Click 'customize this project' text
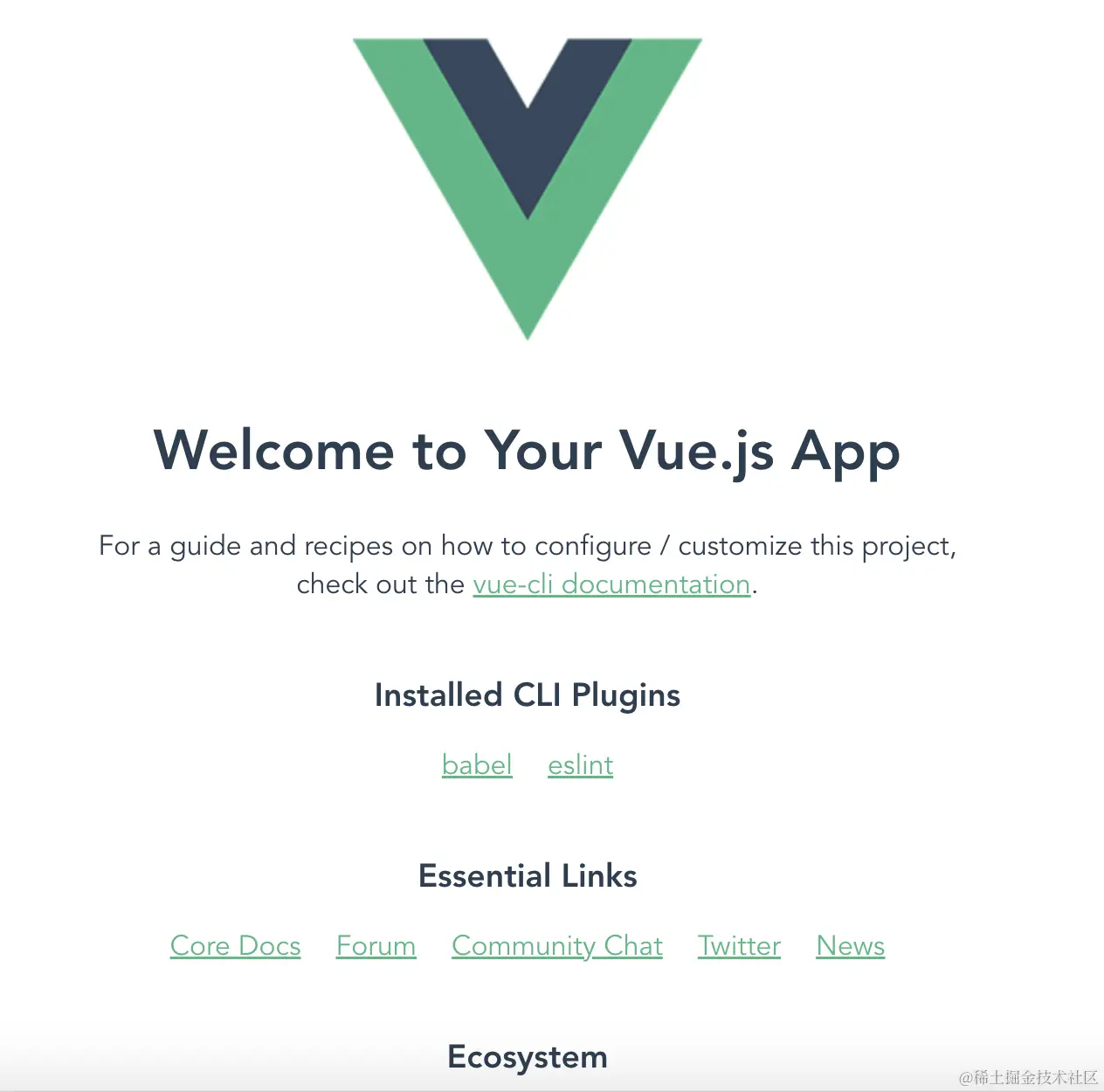Viewport: 1104px width, 1092px height. 817,546
